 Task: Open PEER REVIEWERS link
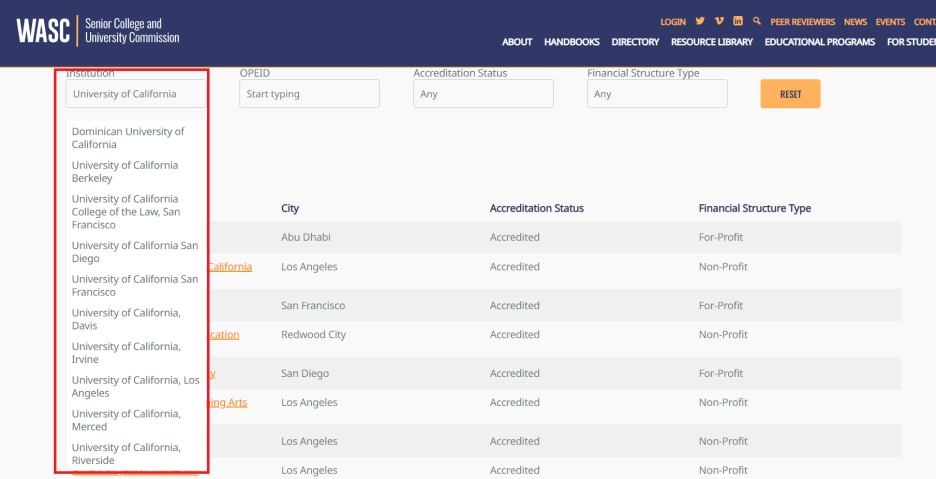(x=802, y=22)
